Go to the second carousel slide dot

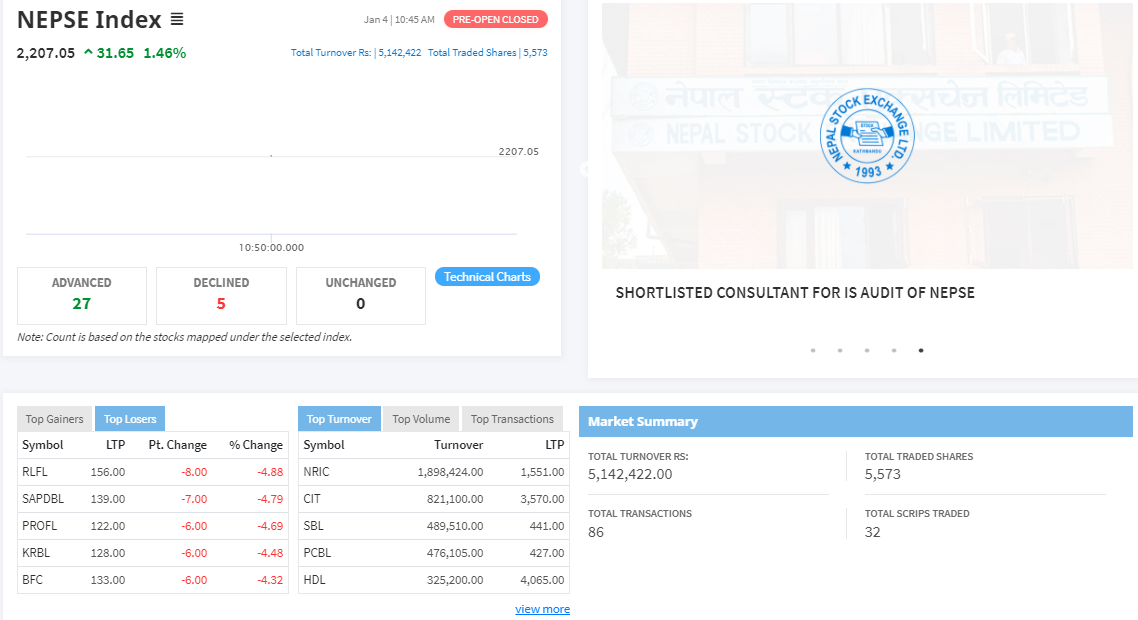point(840,351)
